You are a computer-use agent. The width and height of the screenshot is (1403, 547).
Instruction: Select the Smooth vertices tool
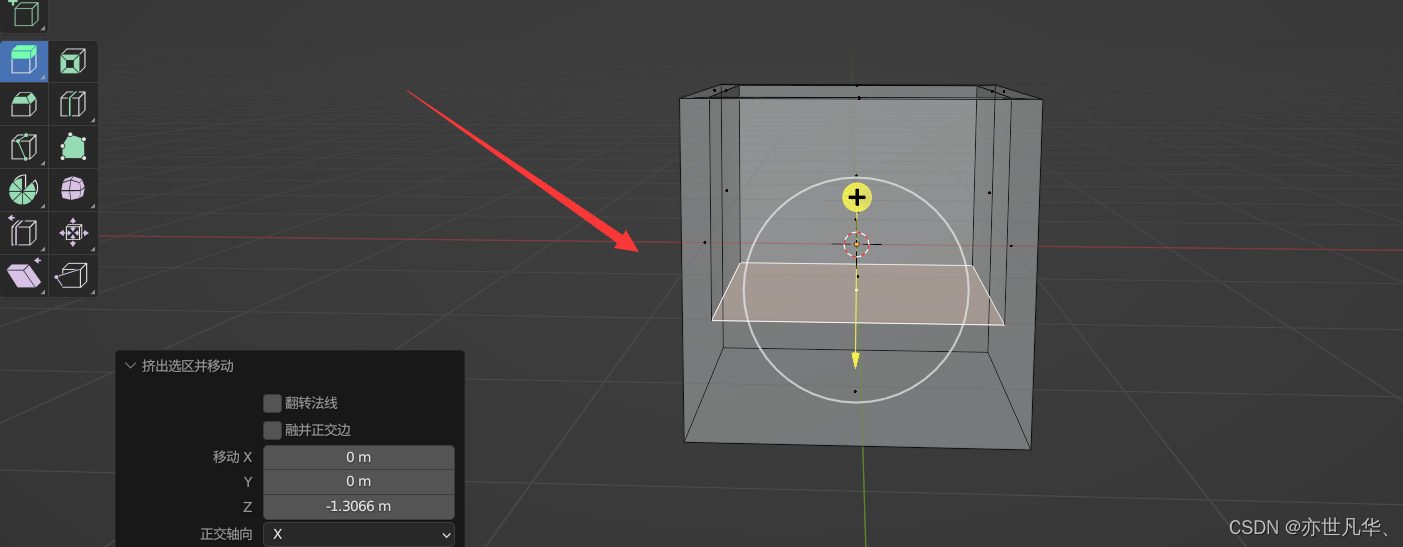[x=73, y=189]
